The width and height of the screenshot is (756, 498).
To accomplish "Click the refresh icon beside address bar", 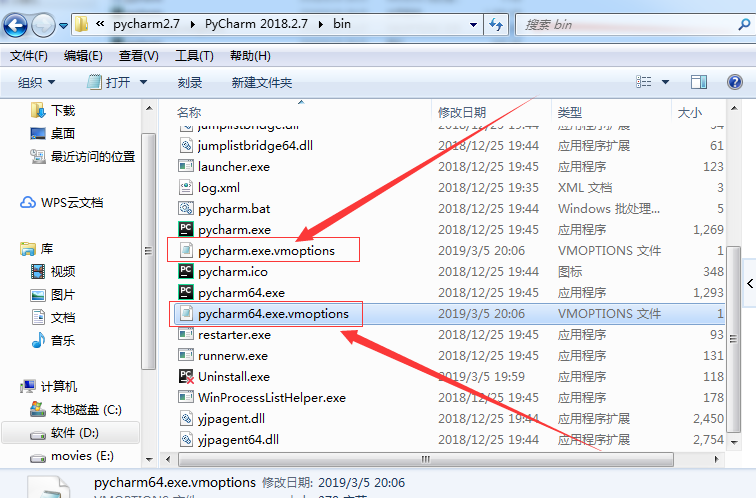I will pos(496,24).
